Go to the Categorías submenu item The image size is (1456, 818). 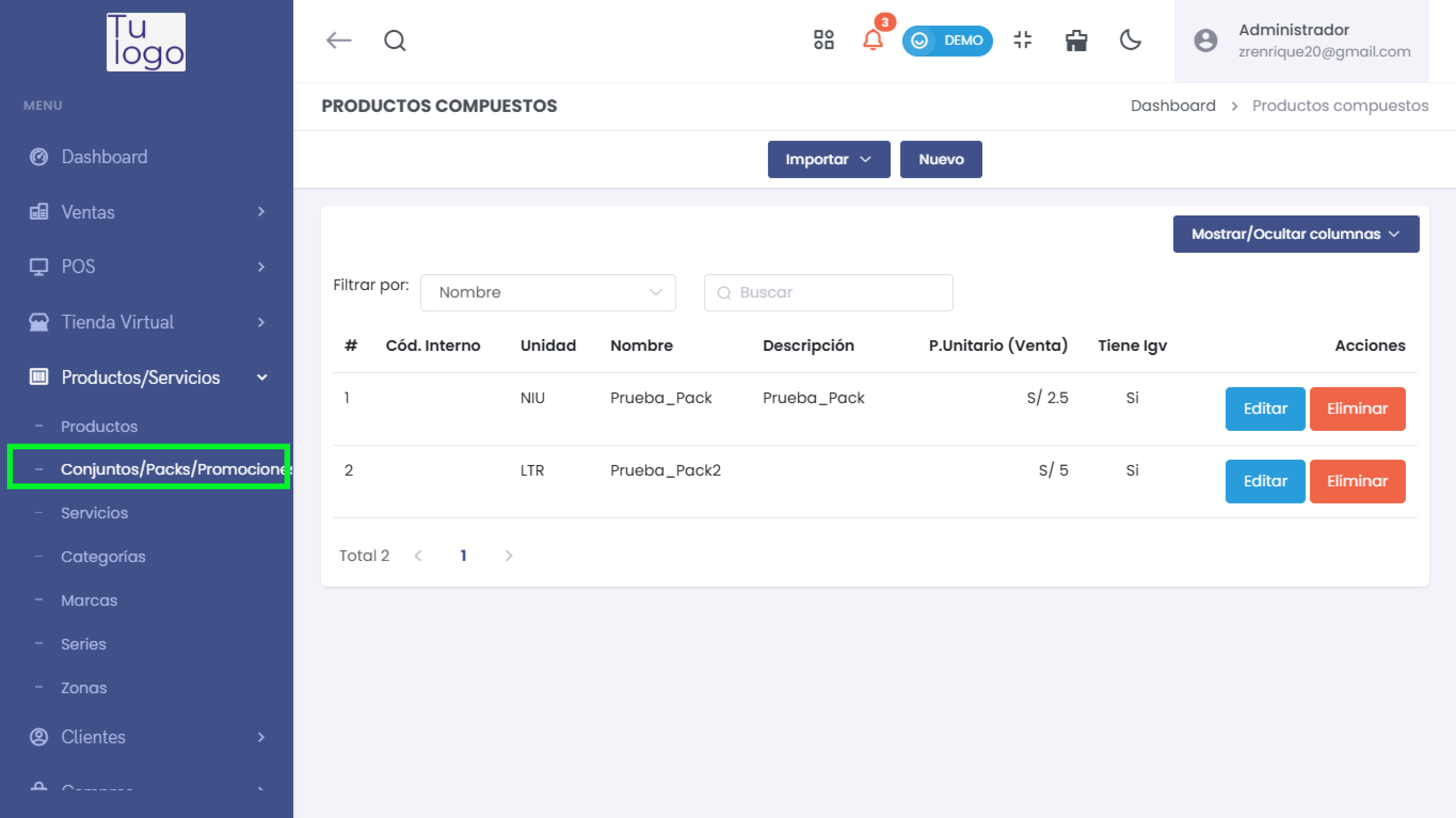pos(103,557)
